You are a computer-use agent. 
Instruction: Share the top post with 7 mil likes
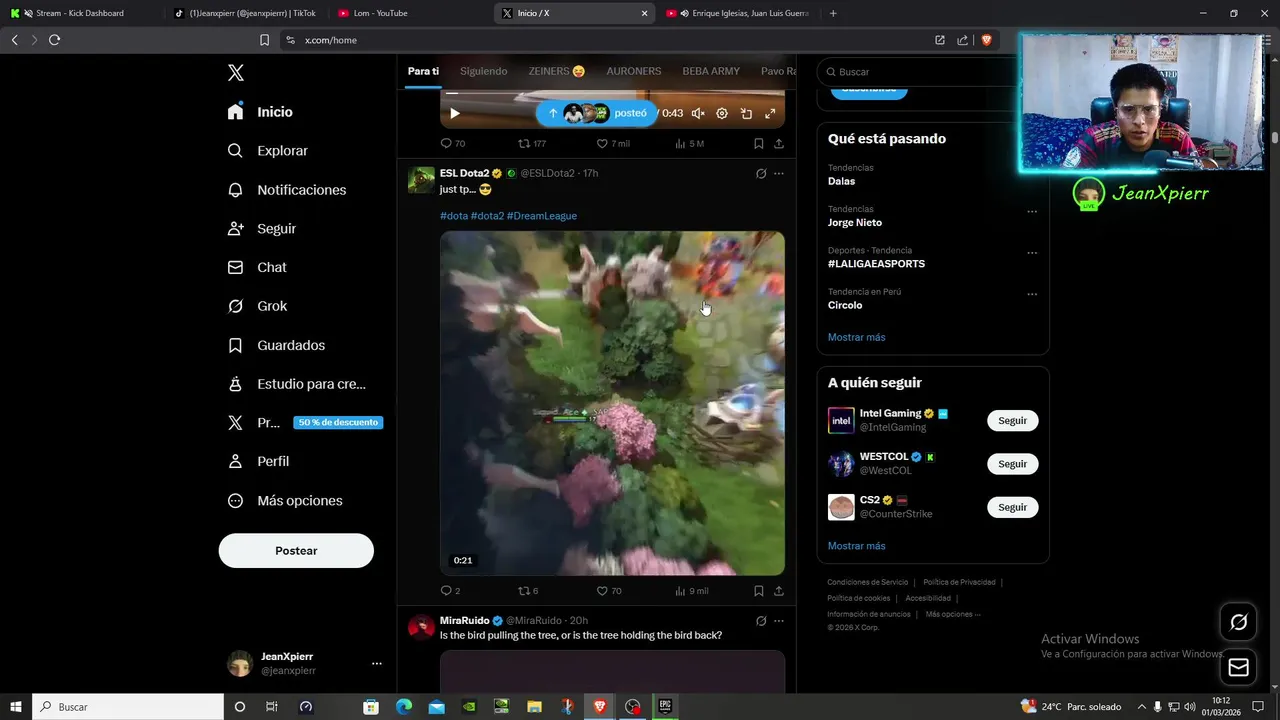point(779,144)
